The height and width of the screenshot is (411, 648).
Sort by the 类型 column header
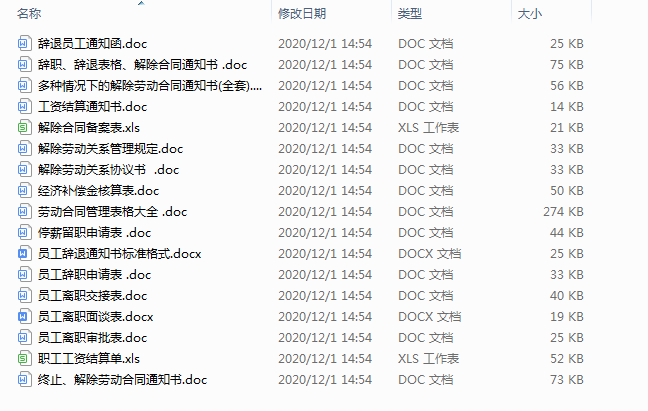click(410, 14)
